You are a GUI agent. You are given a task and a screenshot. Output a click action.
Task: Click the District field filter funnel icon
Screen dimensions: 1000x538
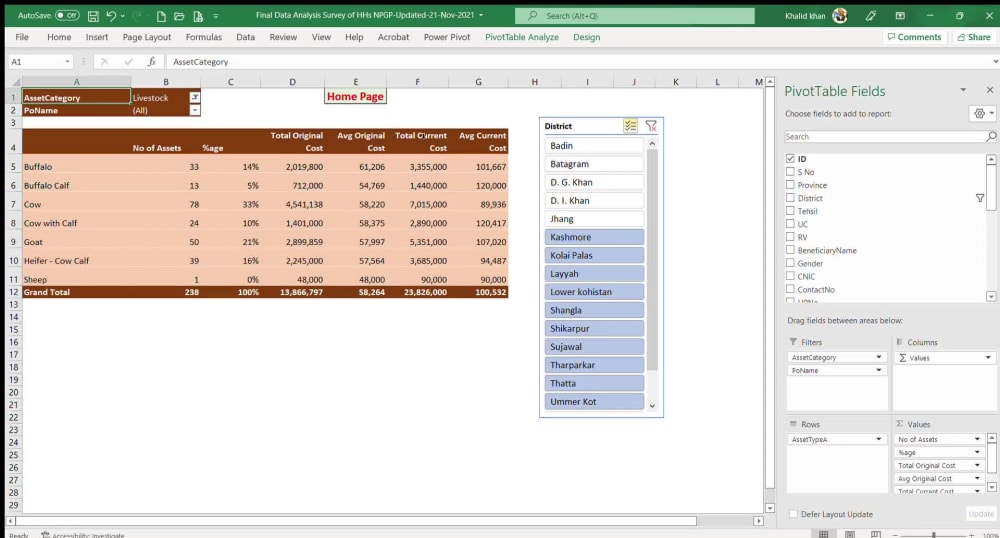980,198
